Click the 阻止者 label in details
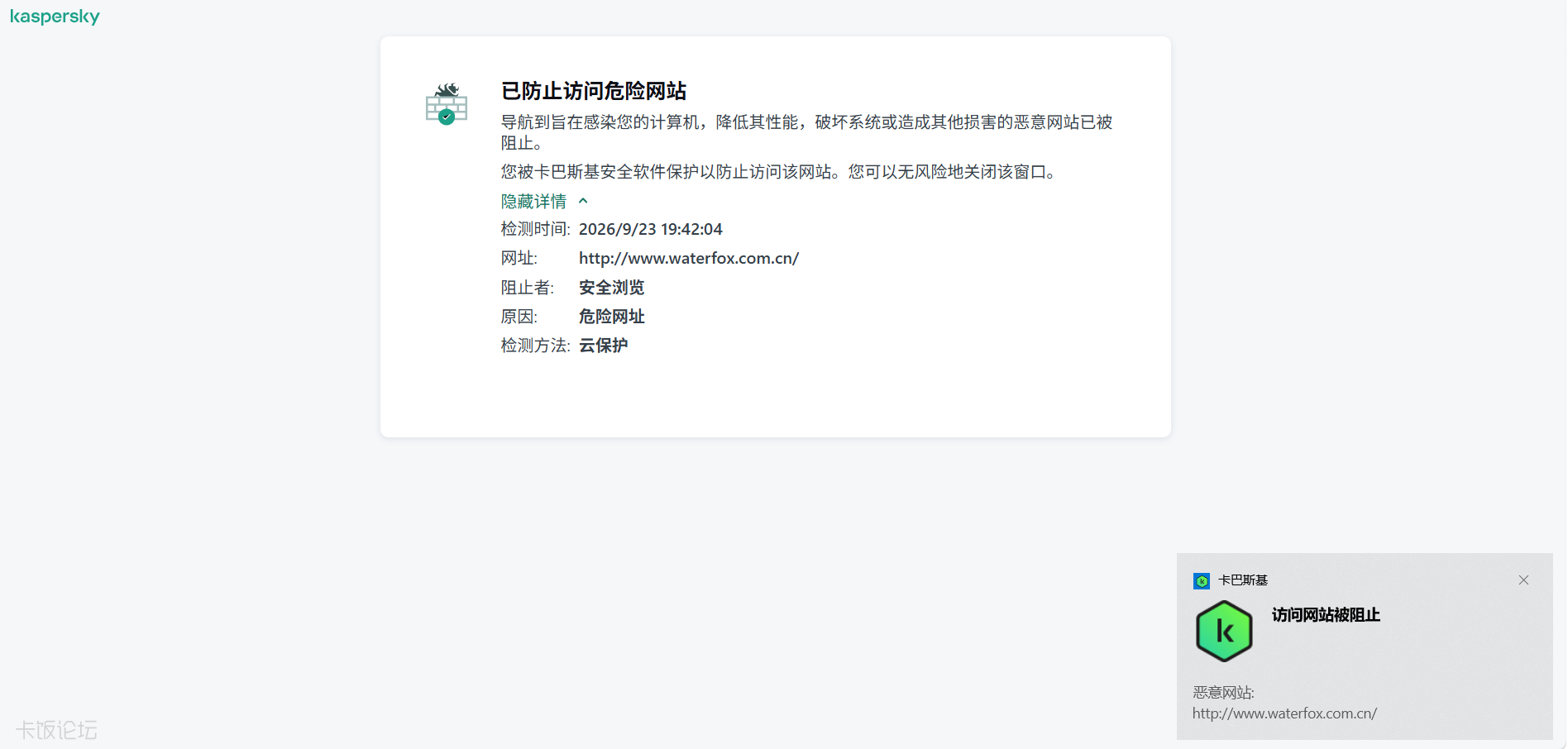This screenshot has width=1568, height=749. (528, 287)
